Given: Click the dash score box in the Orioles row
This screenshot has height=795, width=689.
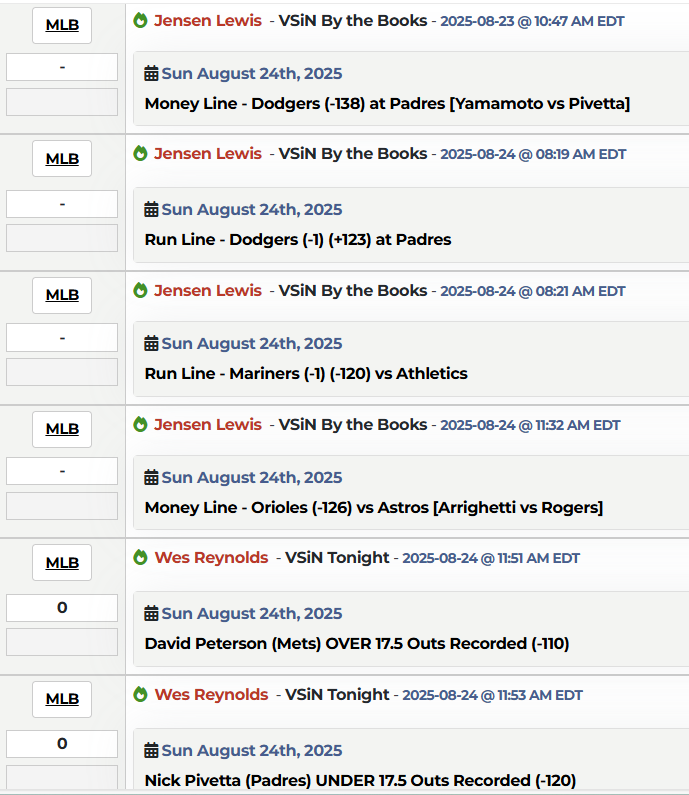Looking at the screenshot, I should click(x=62, y=472).
